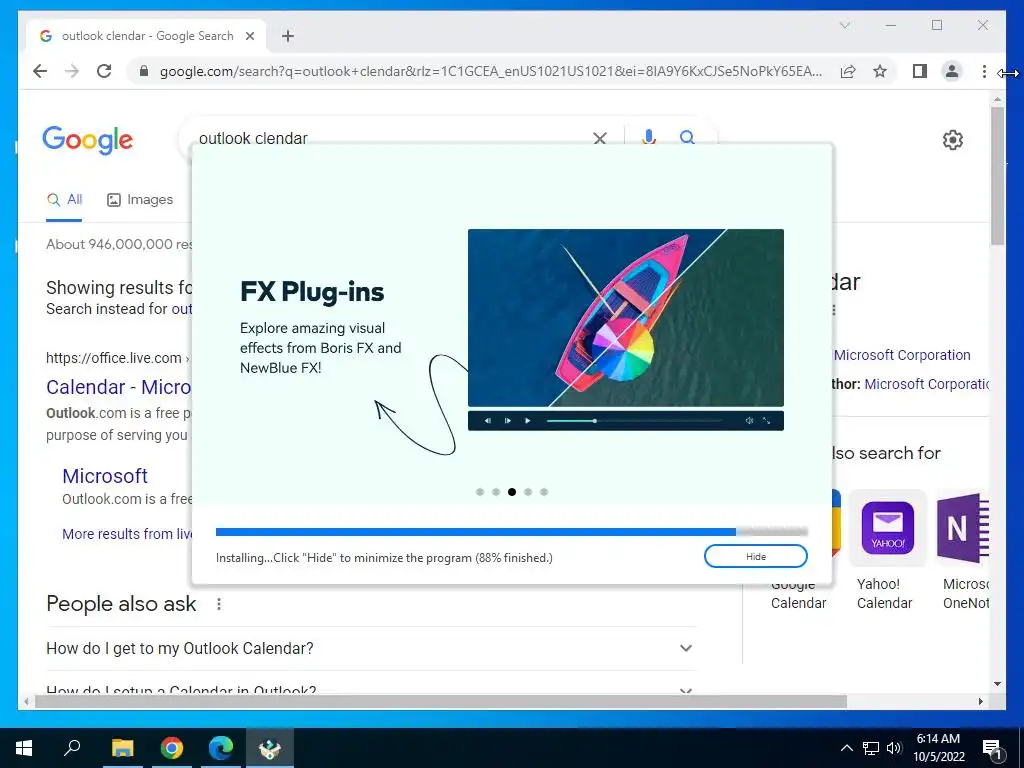Open People also ask options menu

coord(219,604)
